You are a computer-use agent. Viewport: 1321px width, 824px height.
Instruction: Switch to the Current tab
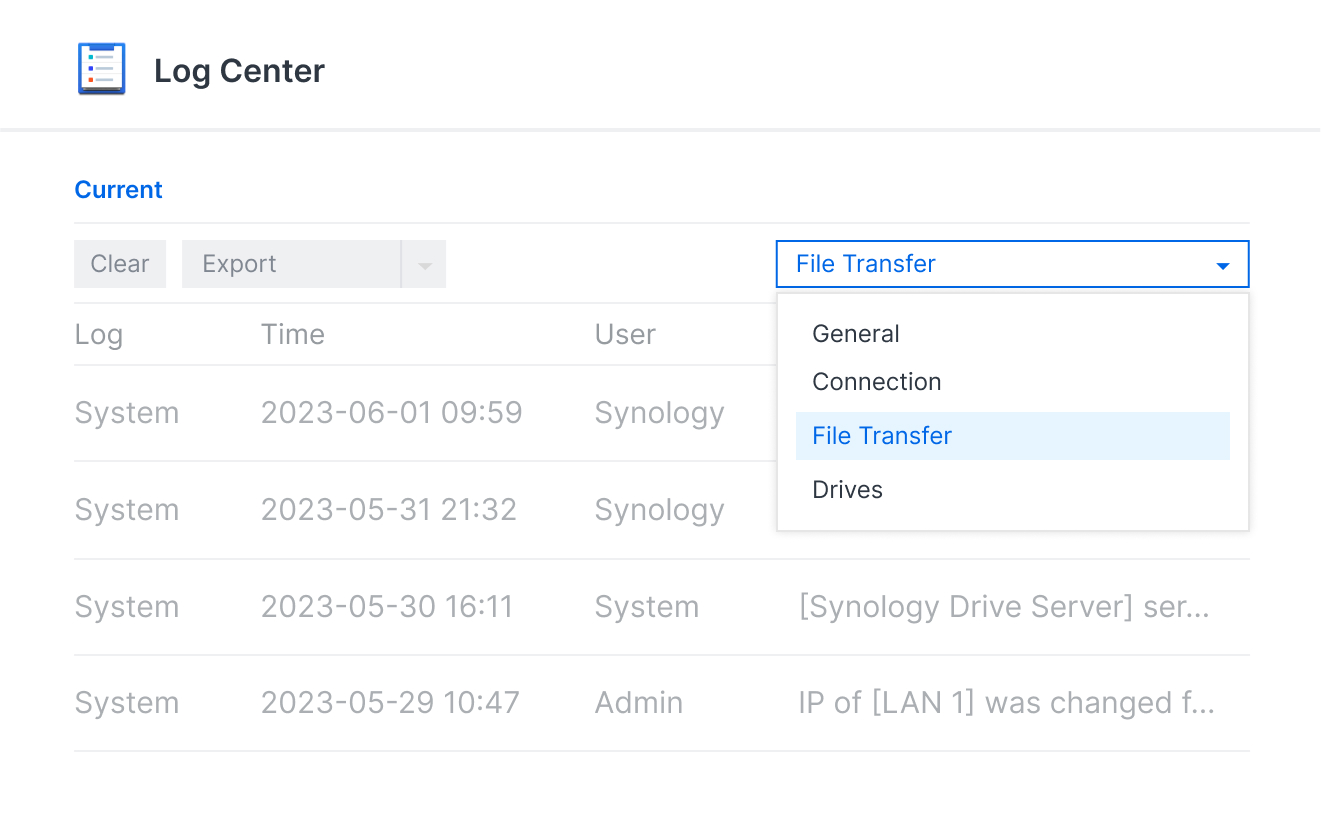pyautogui.click(x=118, y=189)
